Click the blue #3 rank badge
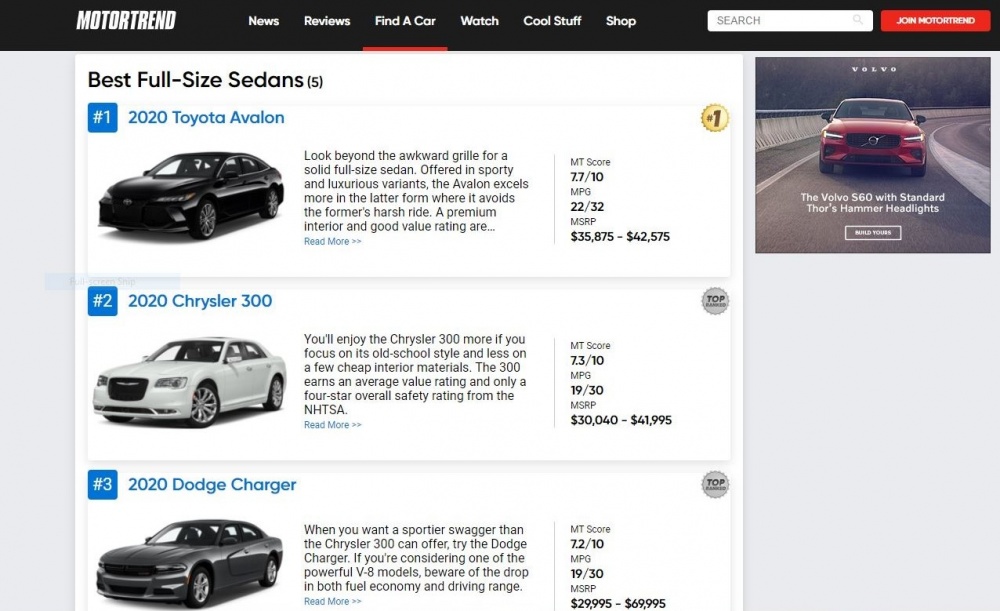This screenshot has height=611, width=1000. click(102, 485)
